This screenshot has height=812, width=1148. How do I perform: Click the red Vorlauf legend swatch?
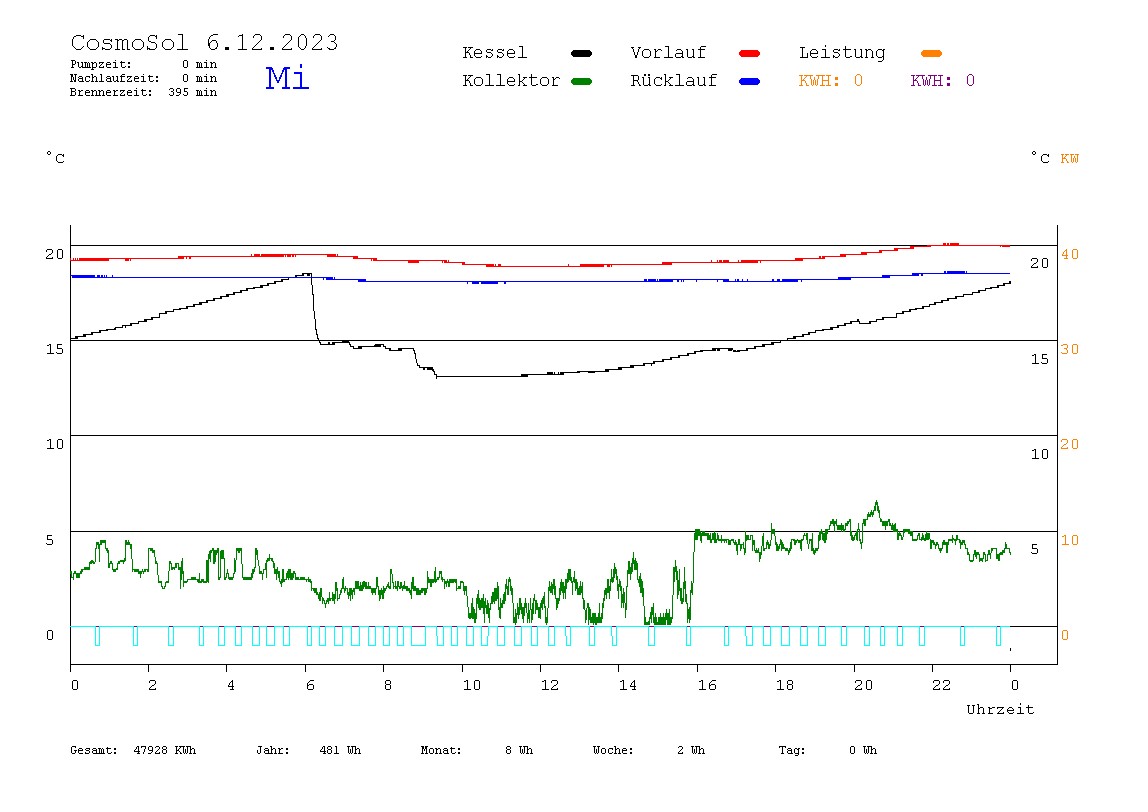coord(750,53)
